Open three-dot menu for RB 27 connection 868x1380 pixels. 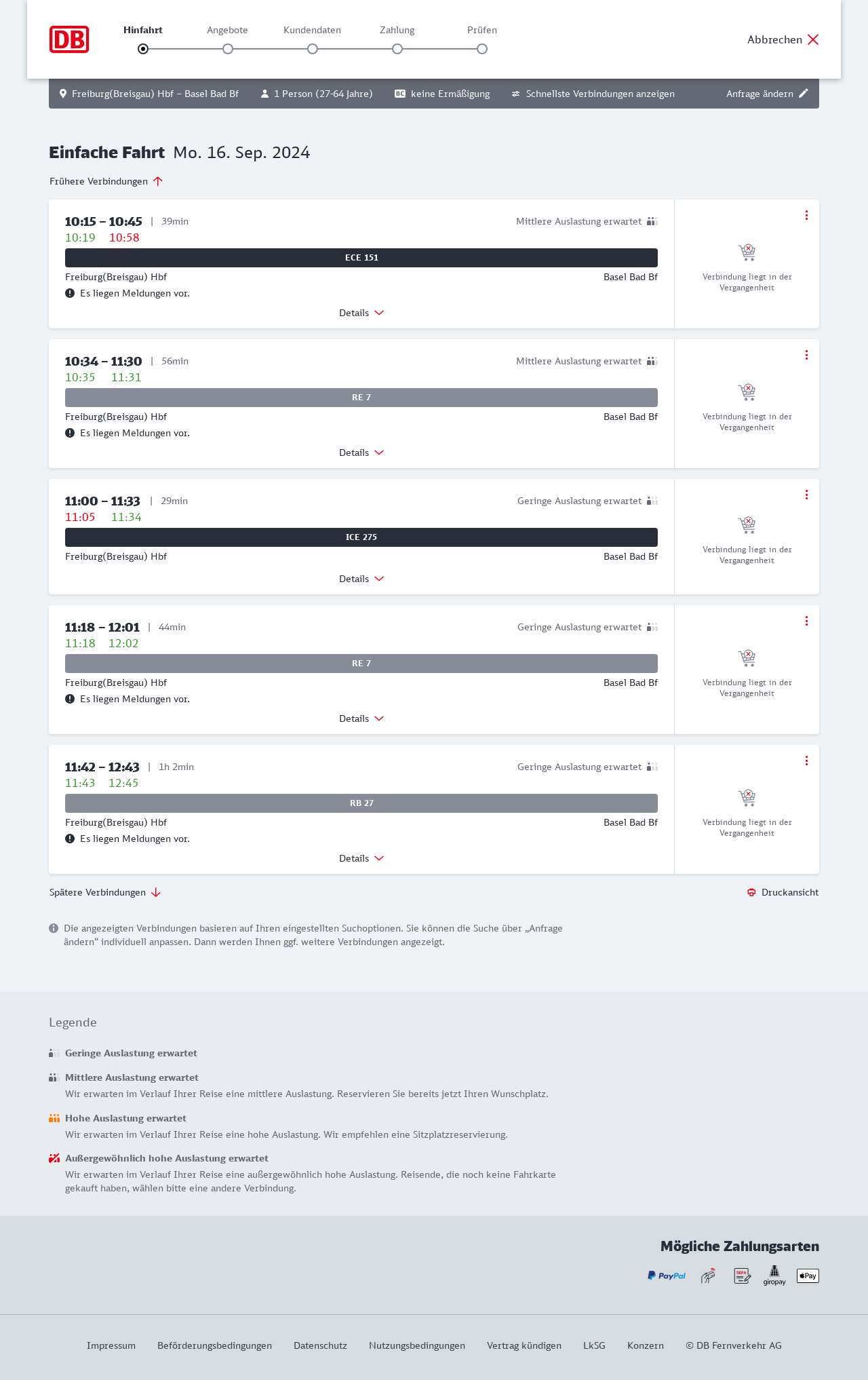pyautogui.click(x=806, y=761)
